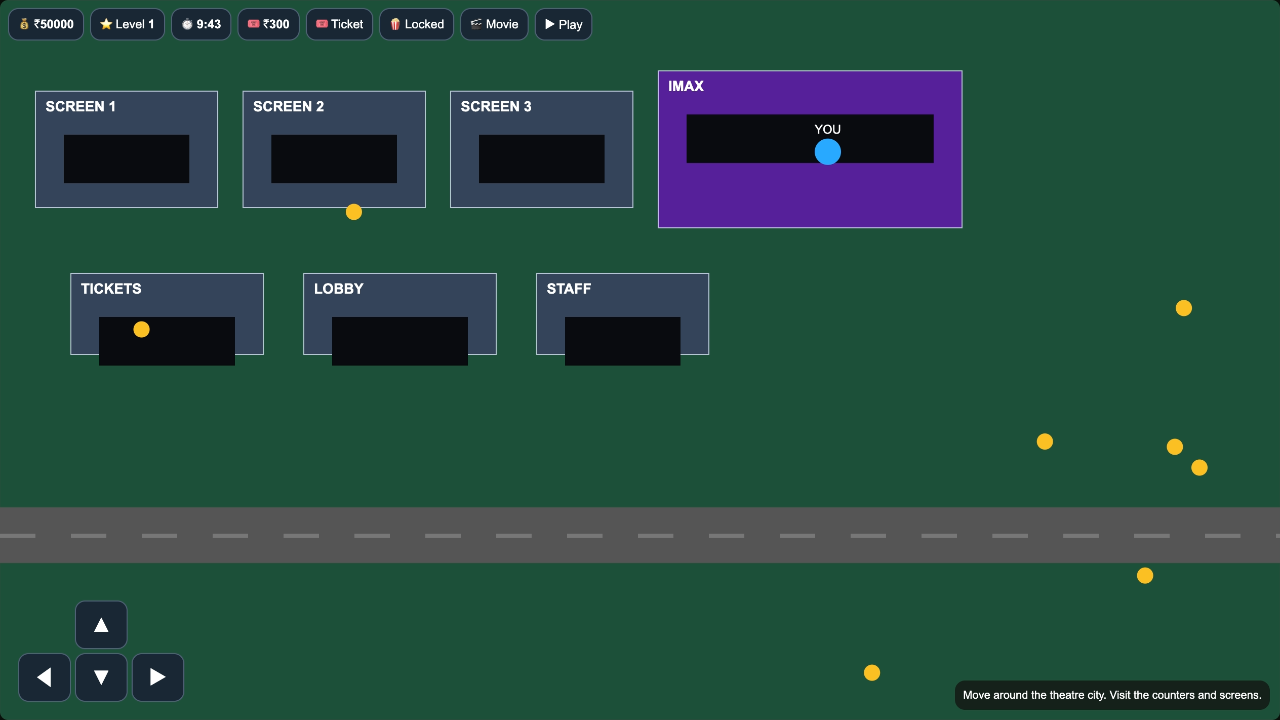Click yellow coin below Screen 2
1280x720 pixels.
click(x=354, y=212)
